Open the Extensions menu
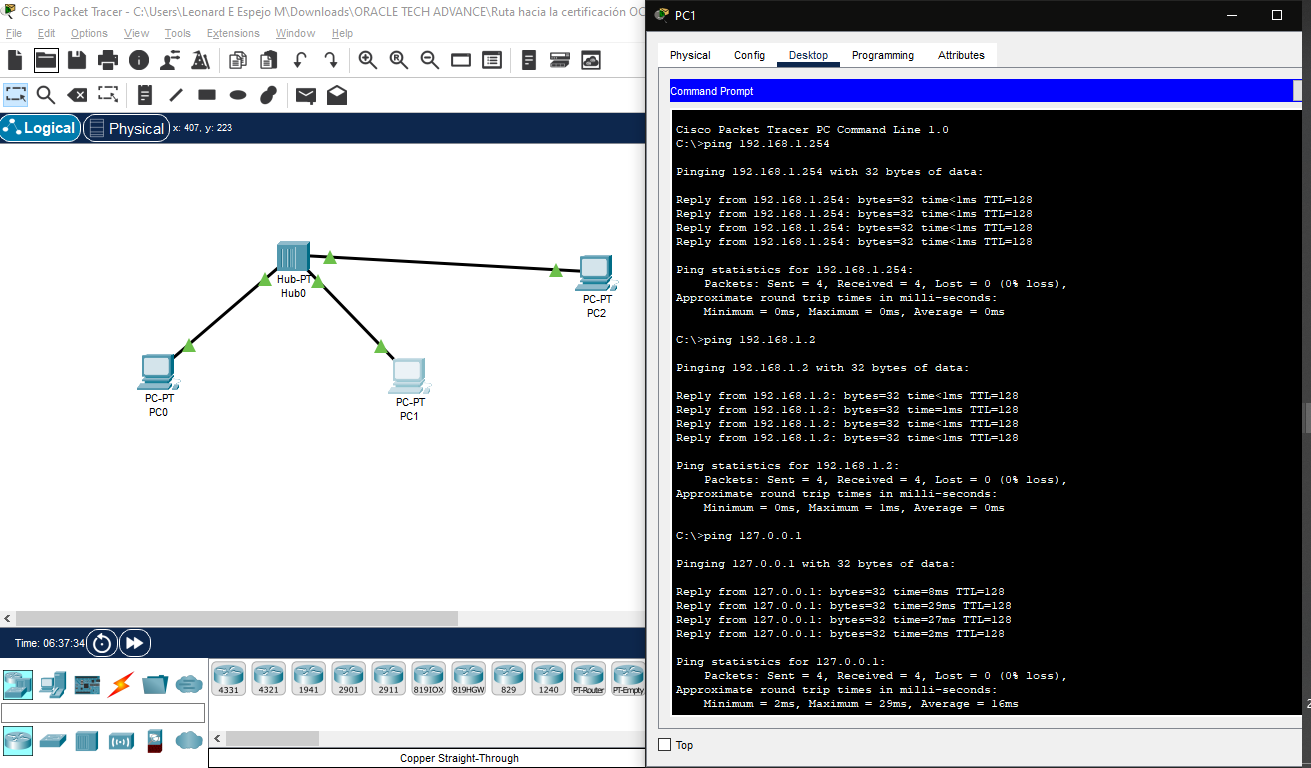 point(233,33)
